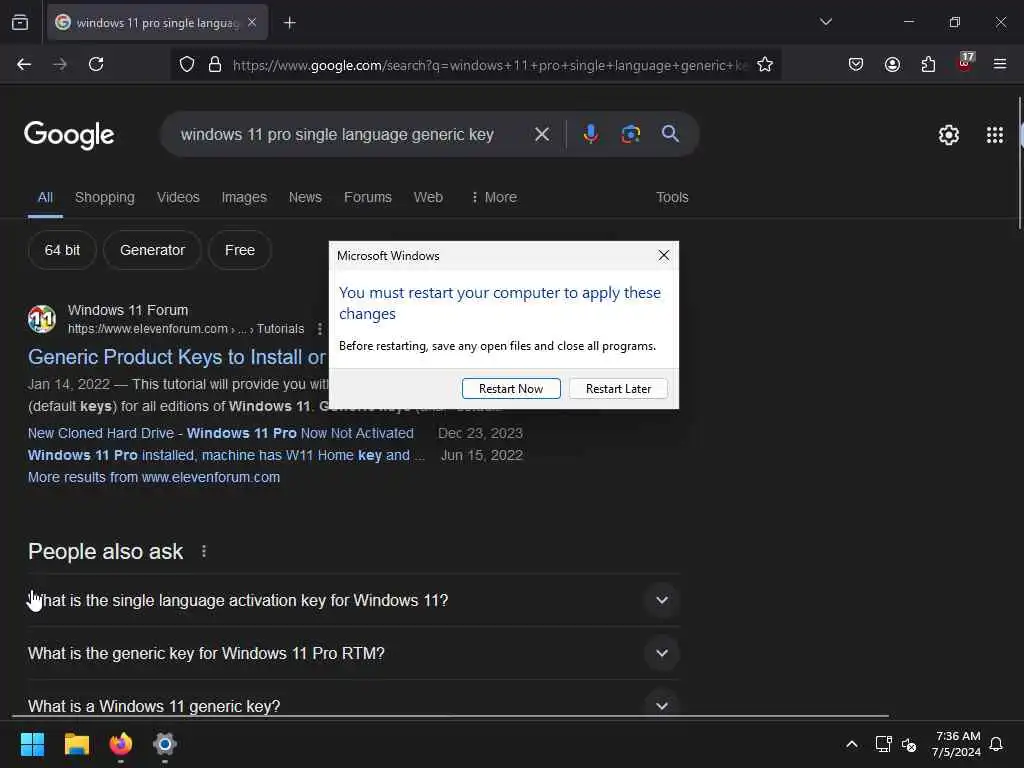Open muted volume tray icon

pyautogui.click(x=908, y=744)
